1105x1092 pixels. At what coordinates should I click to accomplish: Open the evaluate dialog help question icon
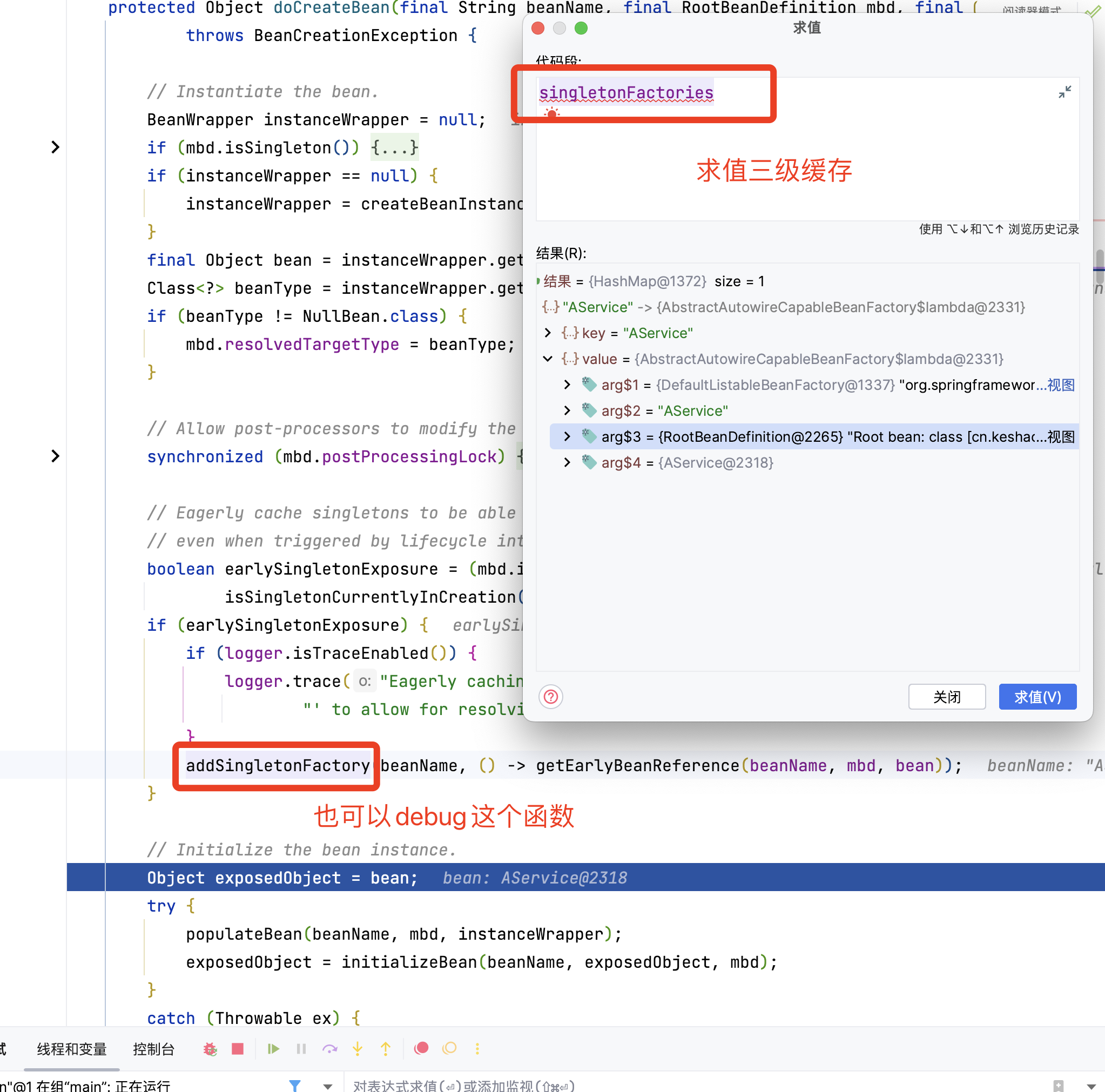point(551,697)
